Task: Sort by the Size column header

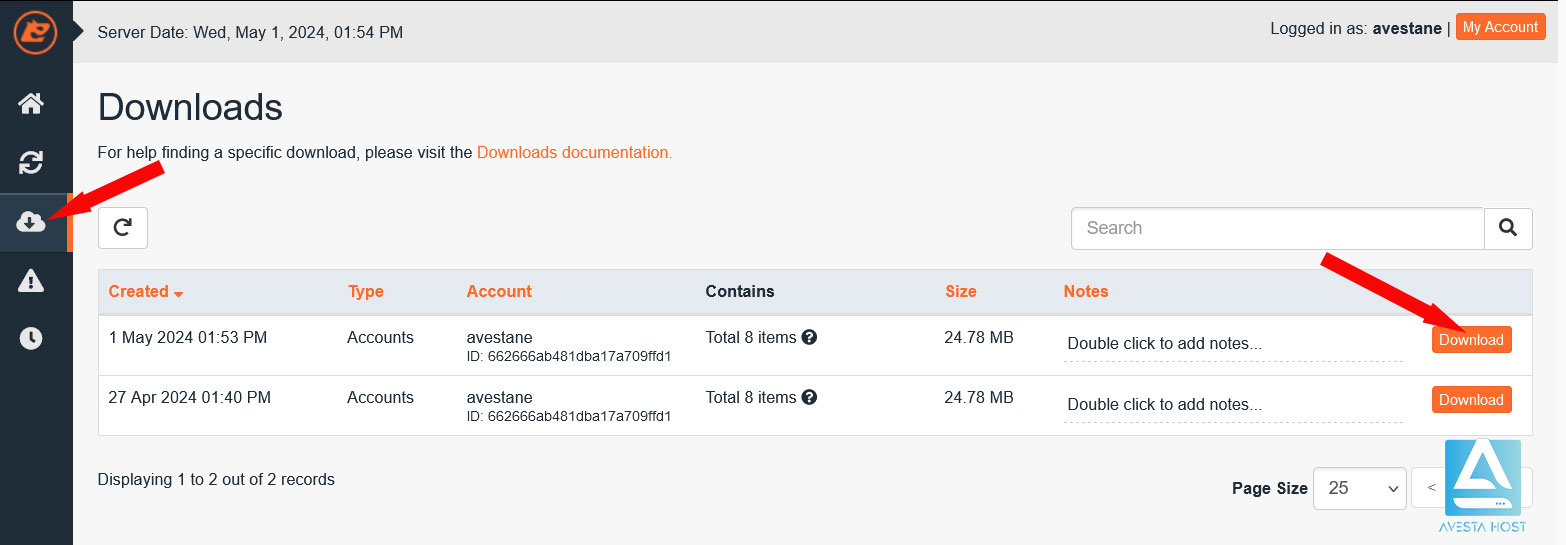Action: tap(961, 292)
